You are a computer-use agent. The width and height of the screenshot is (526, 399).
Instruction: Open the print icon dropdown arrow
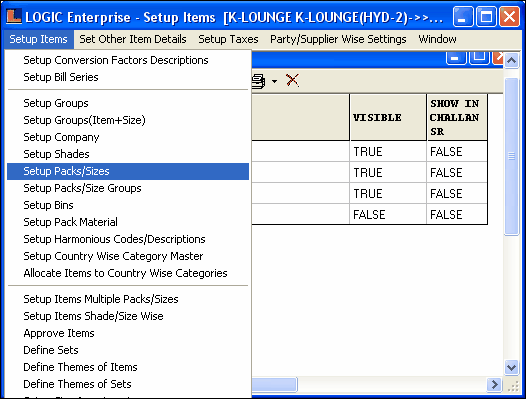274,81
